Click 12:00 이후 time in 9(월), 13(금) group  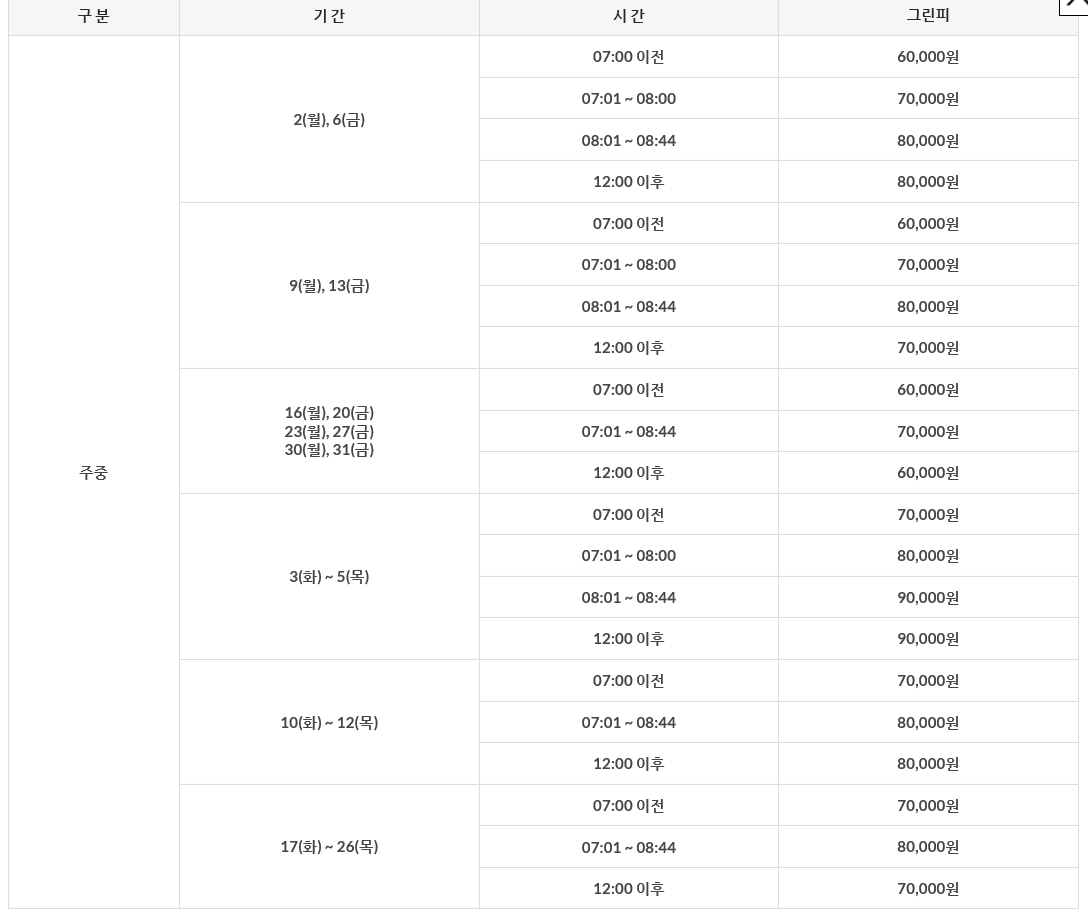(x=628, y=348)
